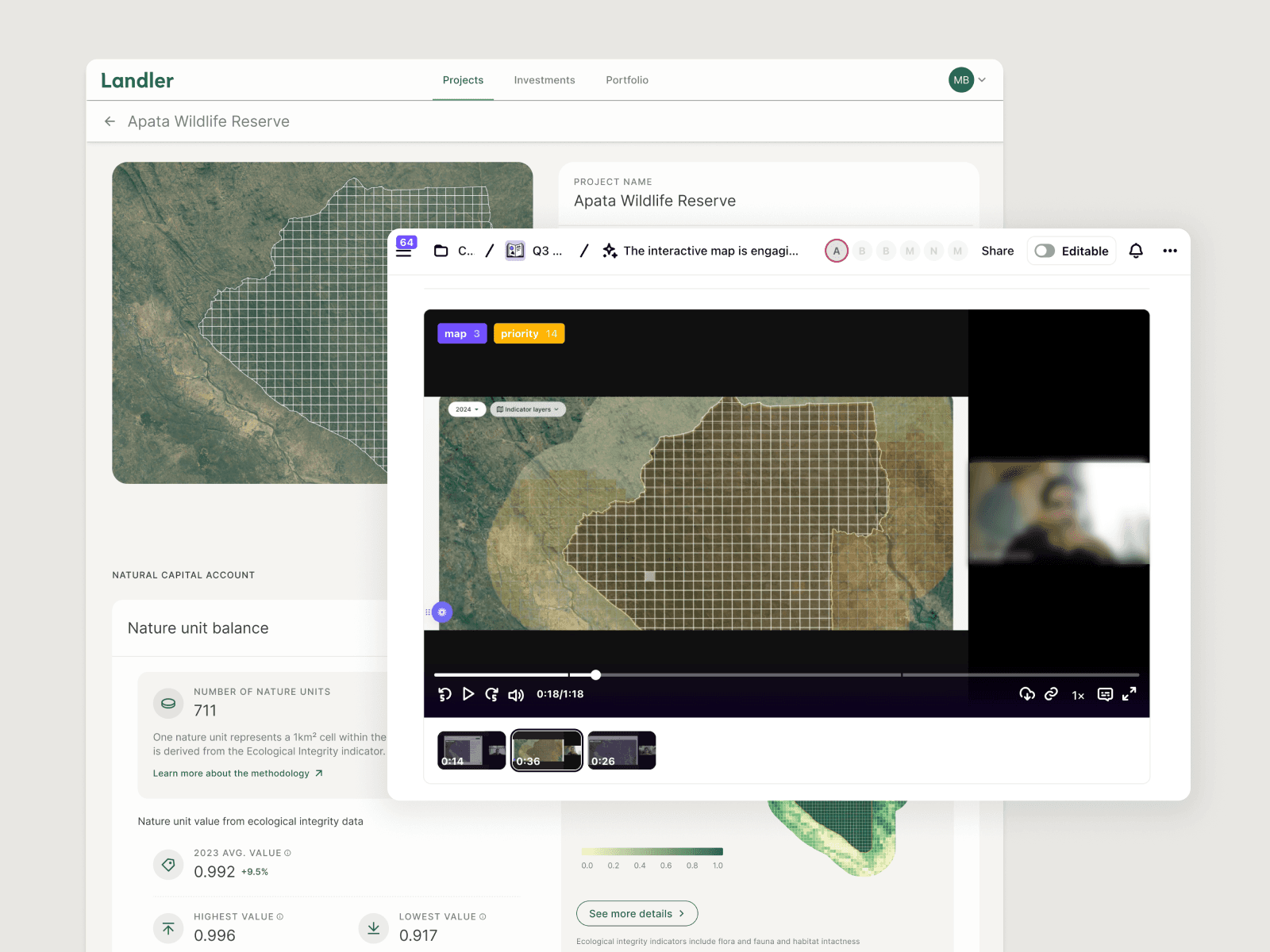This screenshot has height=952, width=1270.
Task: Rewind the video five seconds
Action: 444,694
